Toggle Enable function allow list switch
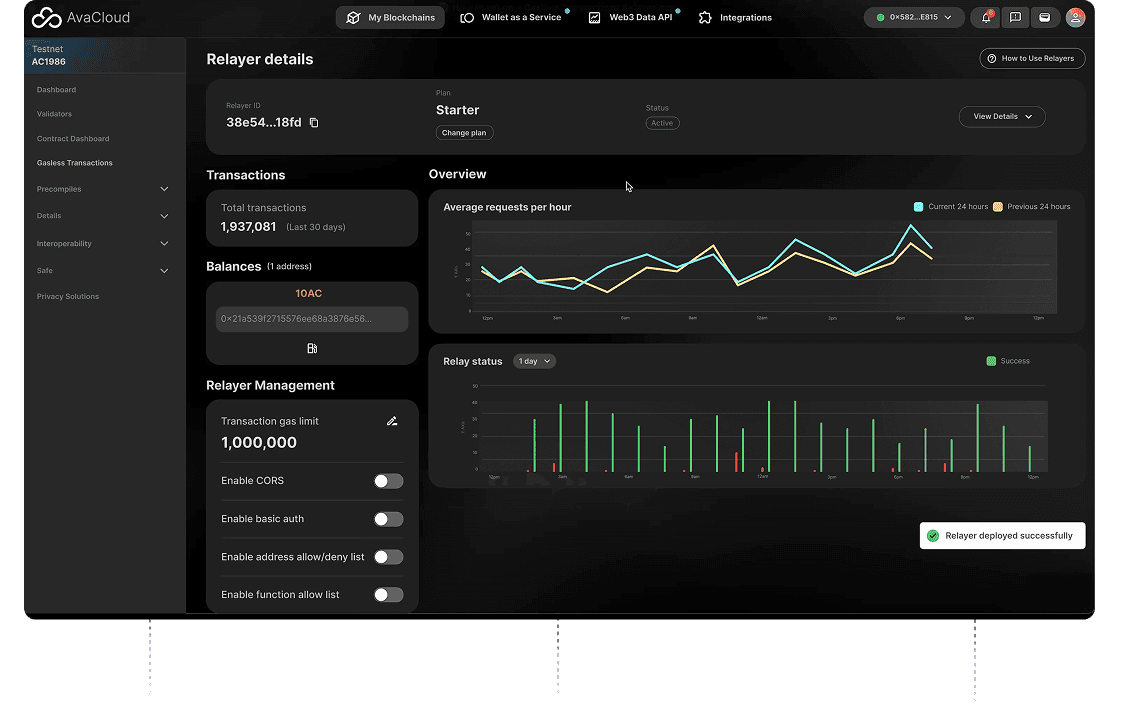This screenshot has height=708, width=1125. 388,595
